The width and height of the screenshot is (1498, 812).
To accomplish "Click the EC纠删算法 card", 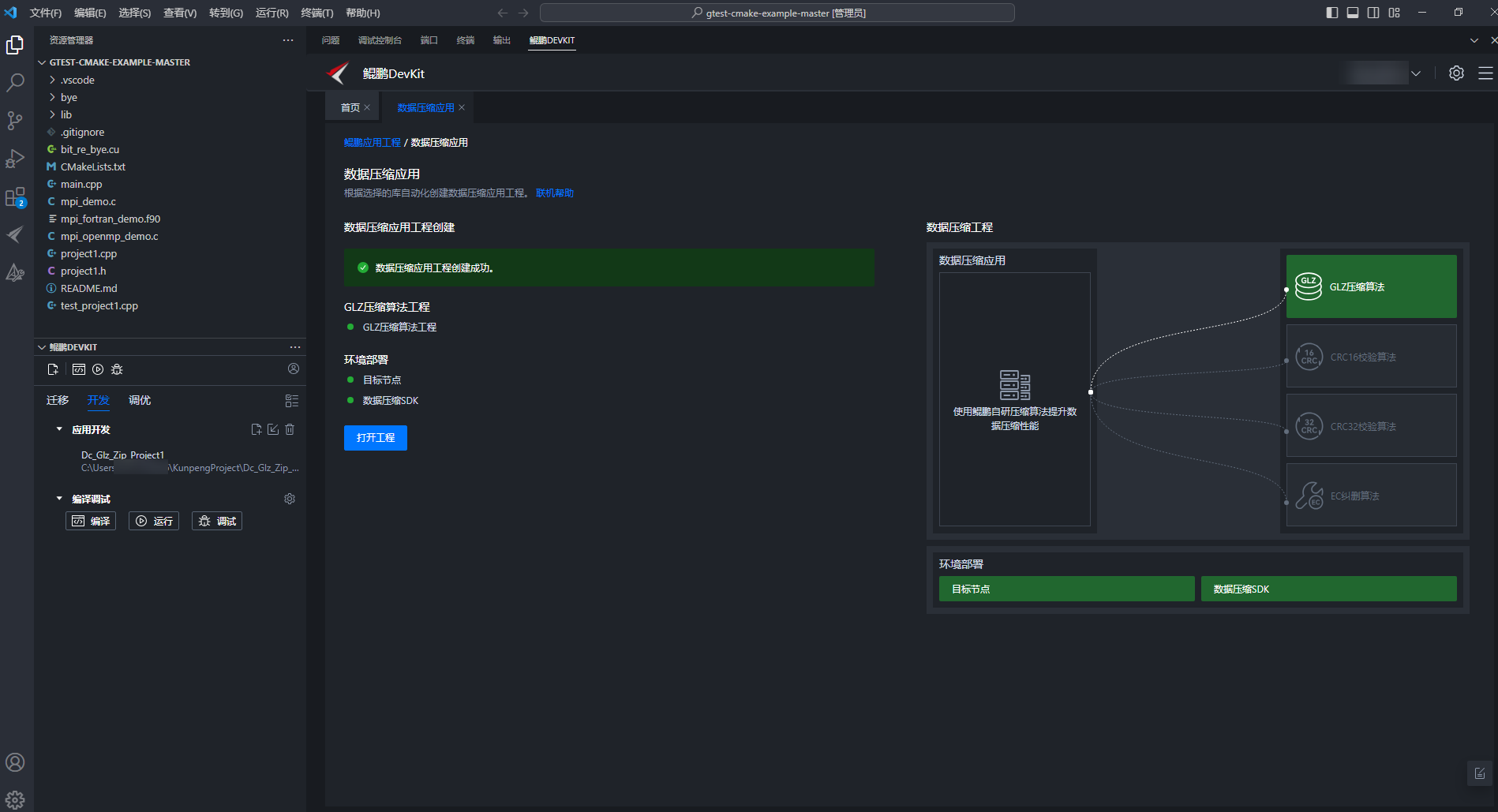I will click(x=1372, y=495).
